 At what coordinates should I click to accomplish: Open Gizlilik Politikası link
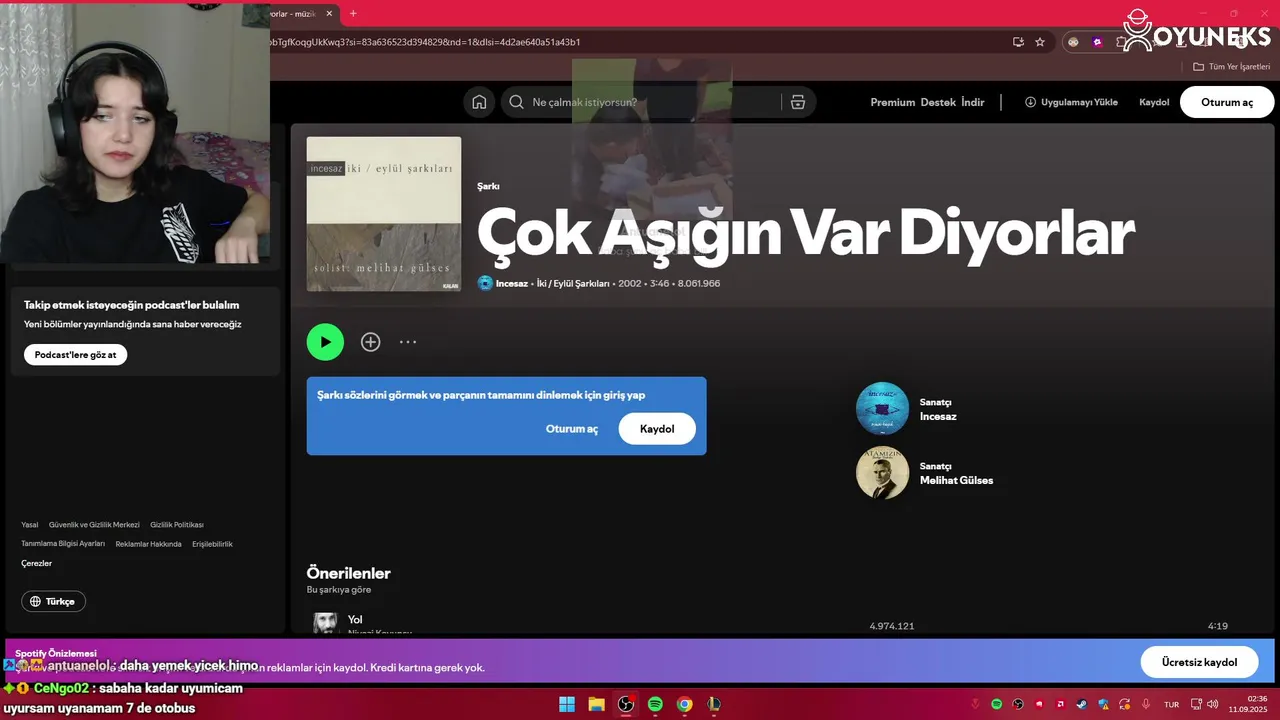(177, 525)
